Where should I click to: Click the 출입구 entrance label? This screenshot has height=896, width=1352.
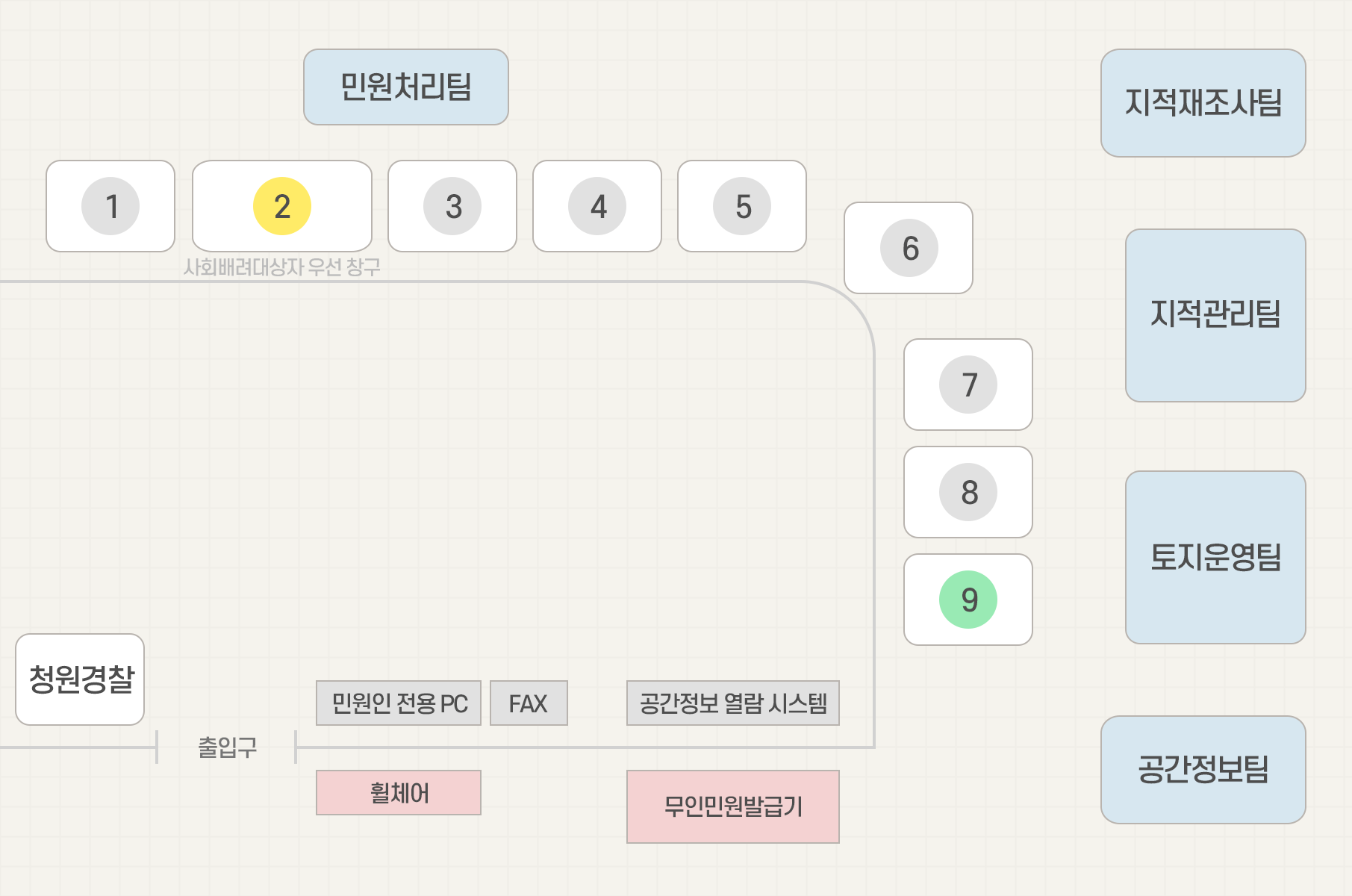[227, 747]
